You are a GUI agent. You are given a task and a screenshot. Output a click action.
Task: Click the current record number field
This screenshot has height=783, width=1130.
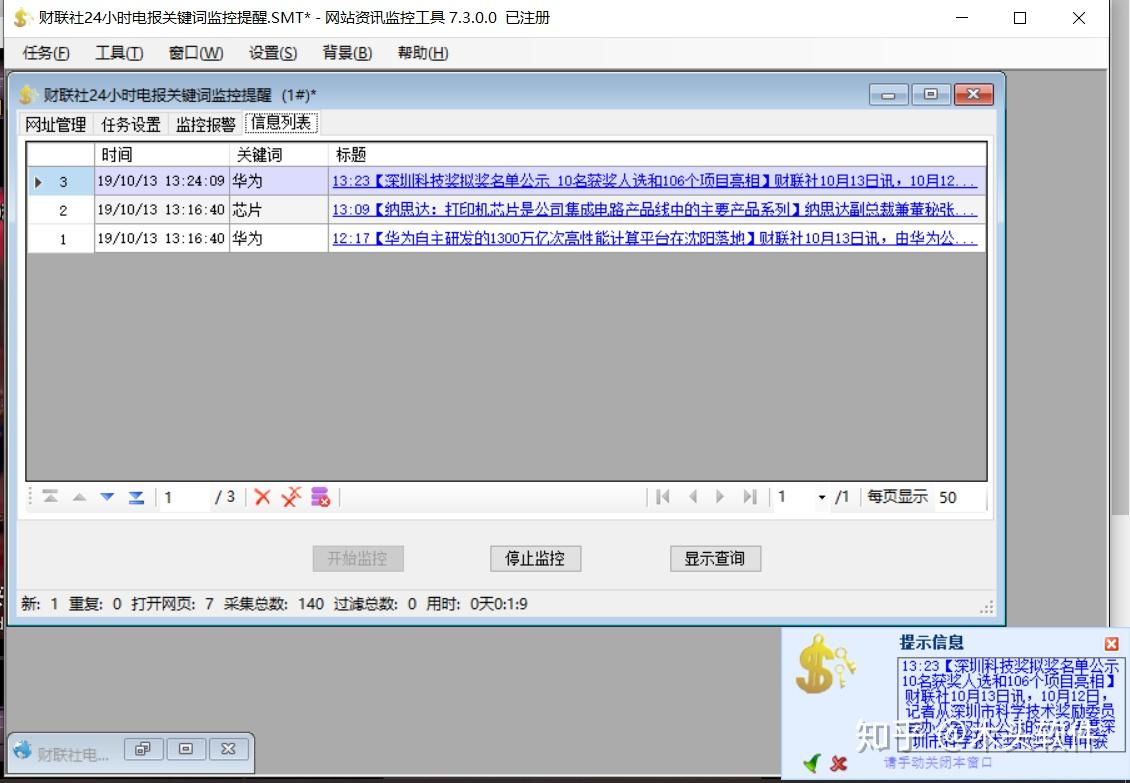tap(184, 497)
